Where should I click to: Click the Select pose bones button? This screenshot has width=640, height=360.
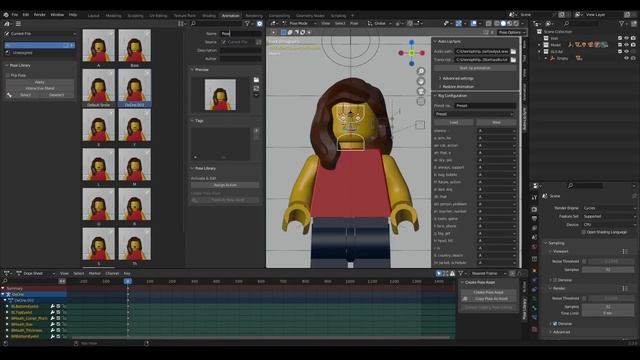(x=25, y=95)
